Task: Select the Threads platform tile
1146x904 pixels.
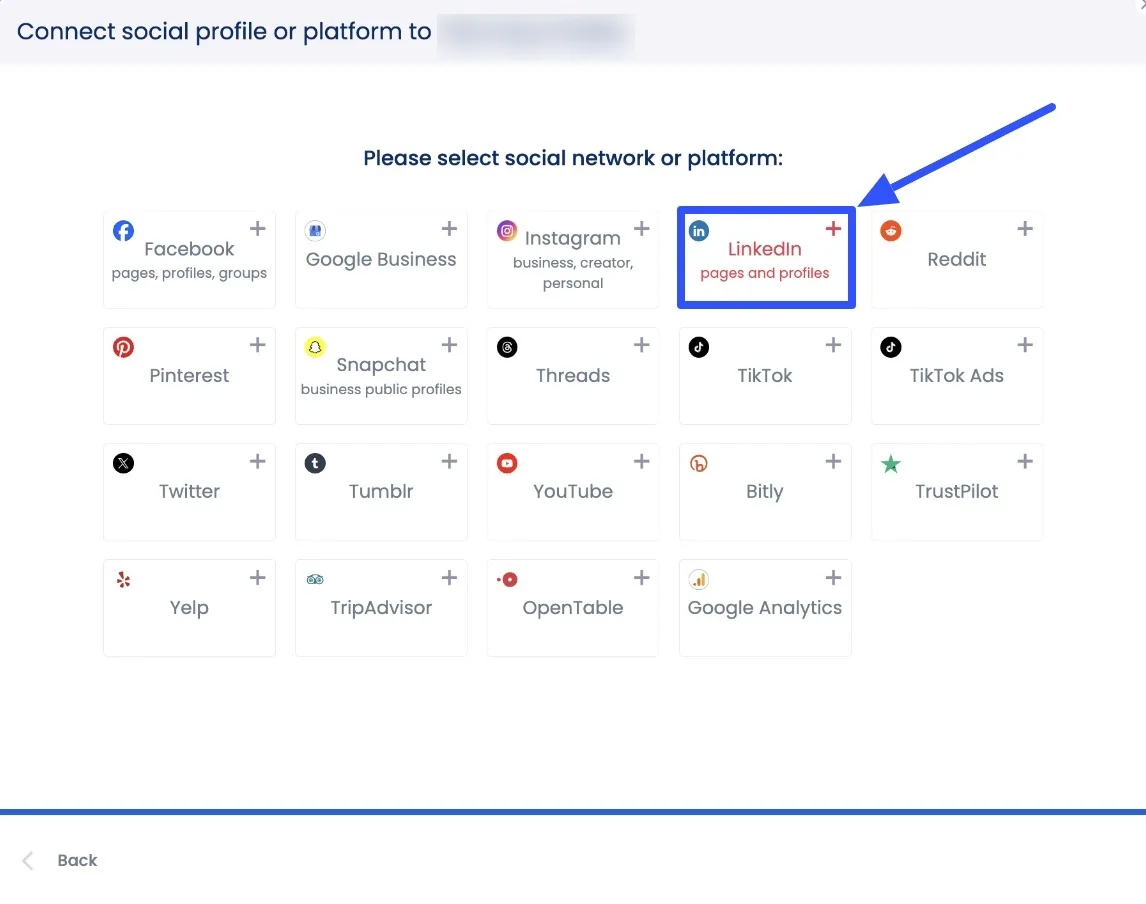Action: click(573, 376)
